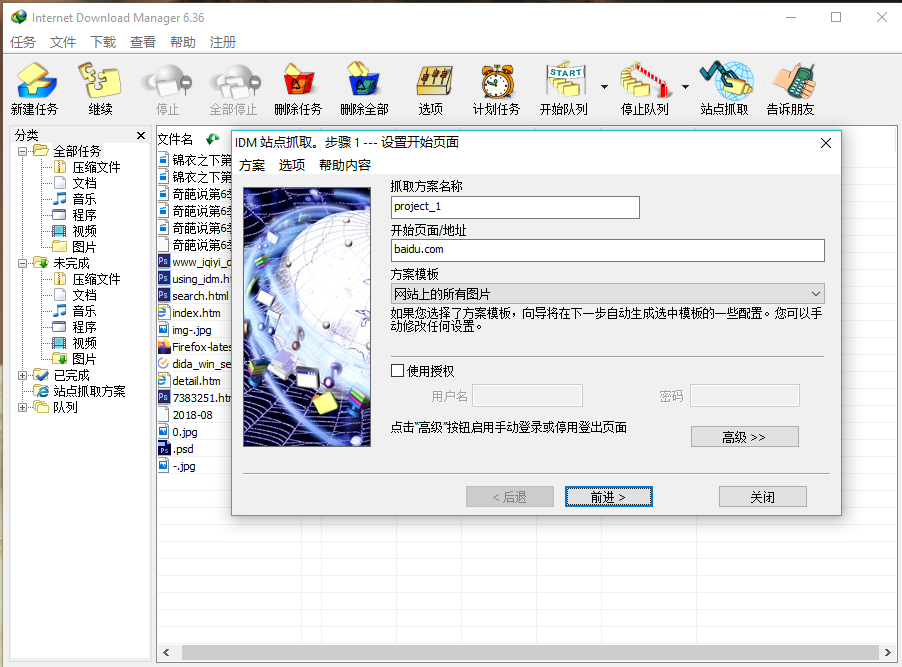Click the 开始页面/地址 input field
The width and height of the screenshot is (902, 667).
[607, 250]
